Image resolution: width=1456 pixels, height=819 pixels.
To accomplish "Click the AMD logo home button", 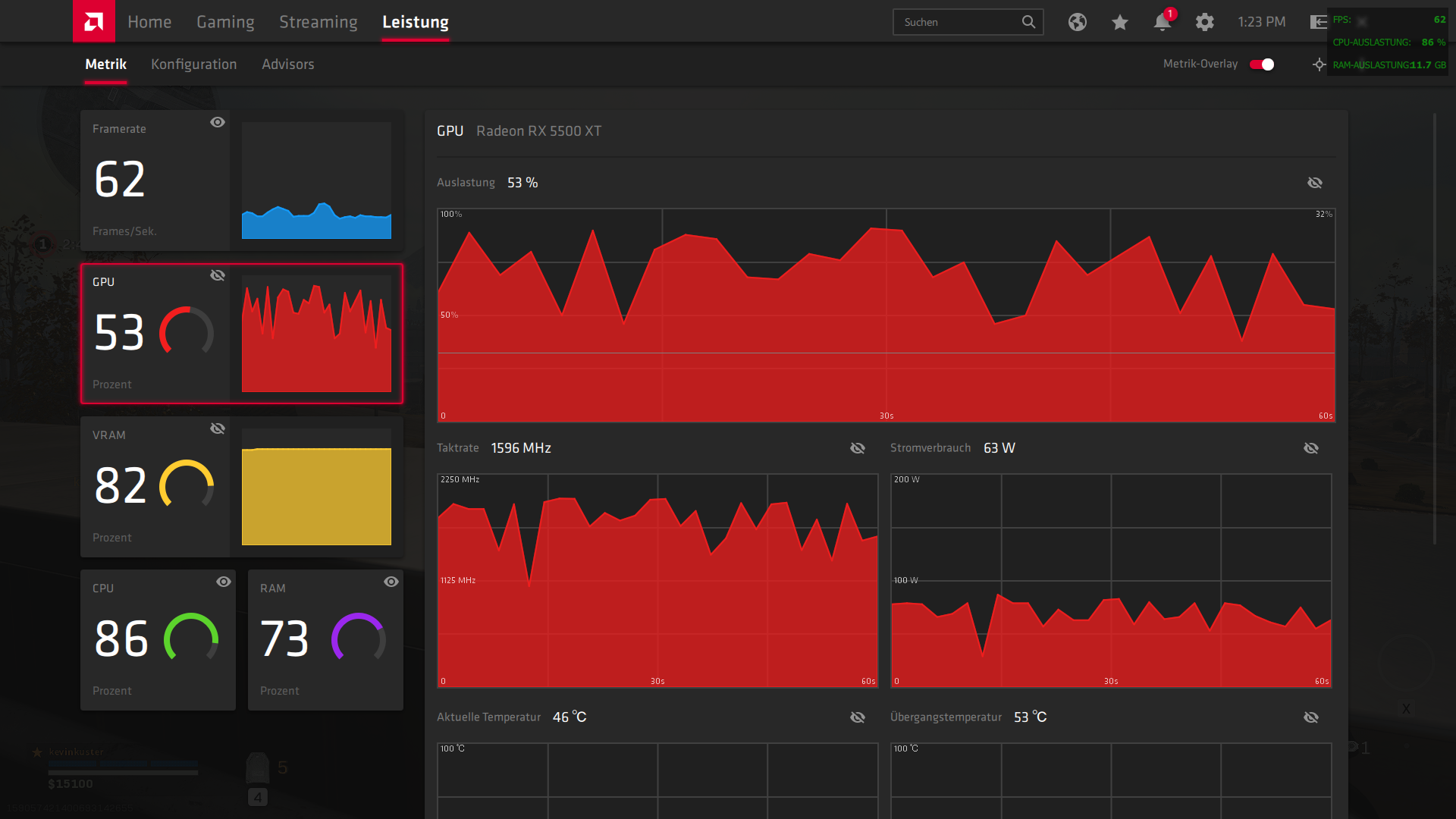I will point(94,21).
